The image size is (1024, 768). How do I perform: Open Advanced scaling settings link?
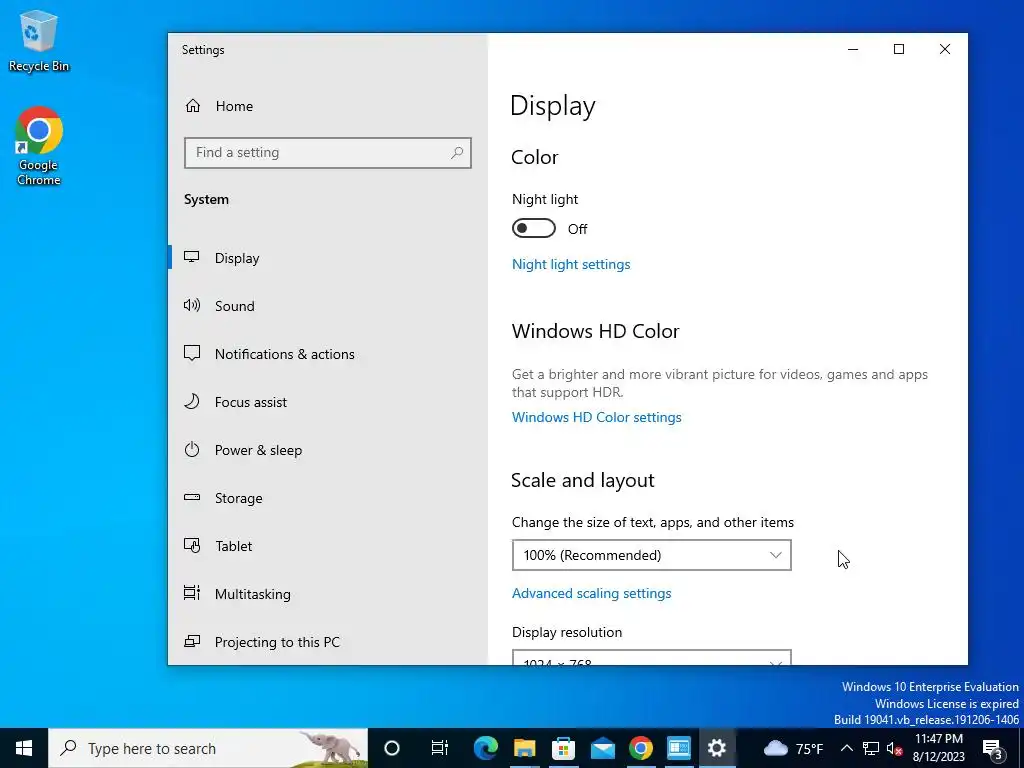591,593
